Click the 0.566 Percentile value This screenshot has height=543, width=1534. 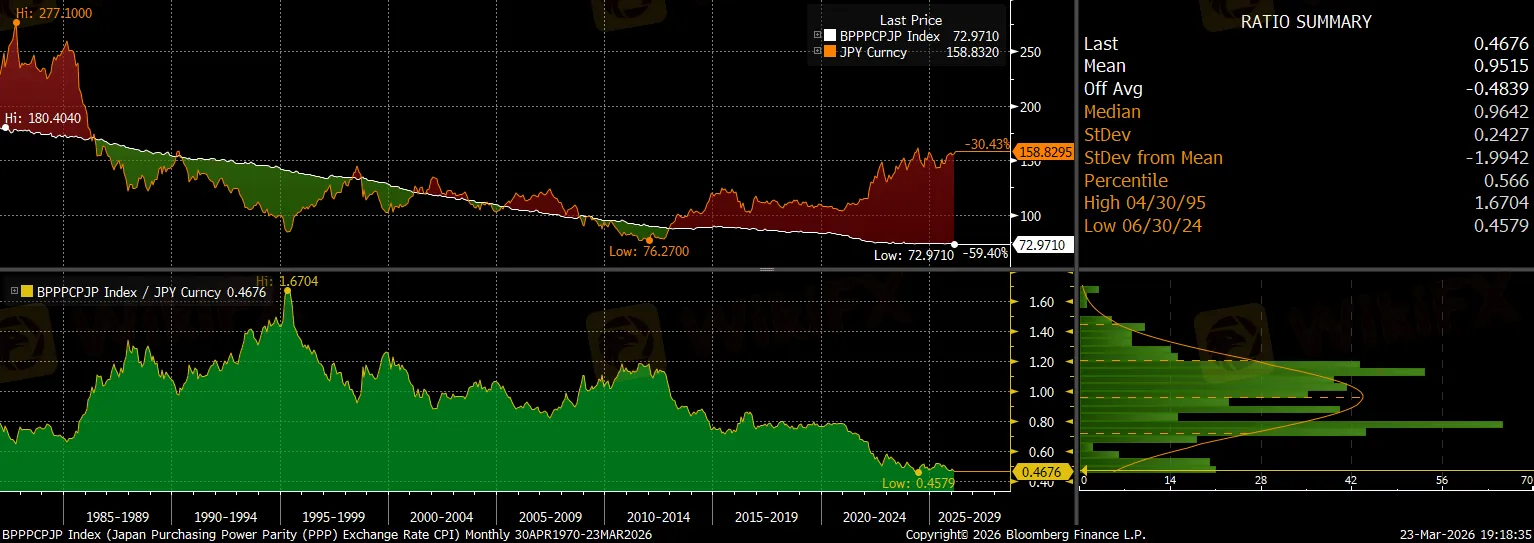point(1507,181)
